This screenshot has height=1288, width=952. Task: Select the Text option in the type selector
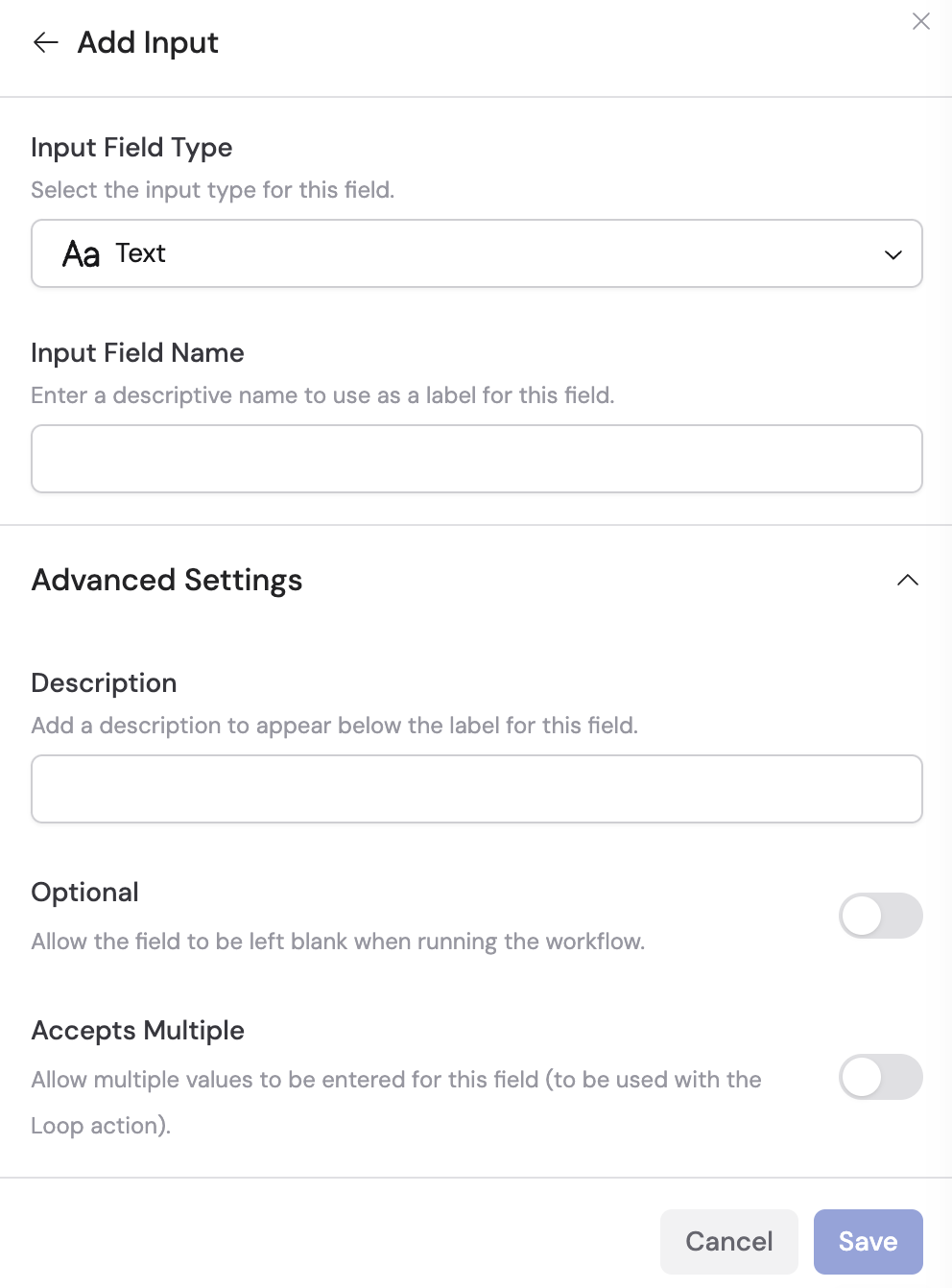140,253
